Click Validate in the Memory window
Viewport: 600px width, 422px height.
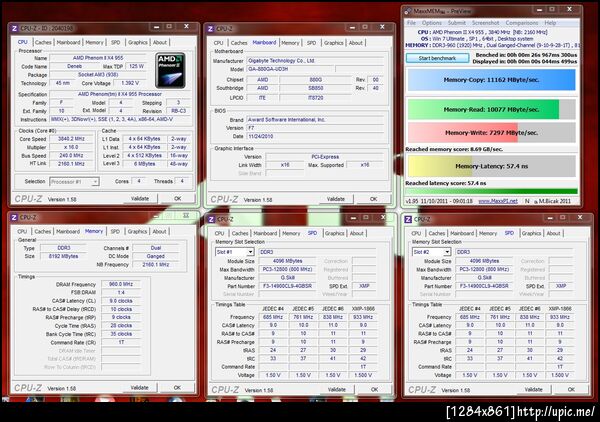pyautogui.click(x=140, y=388)
